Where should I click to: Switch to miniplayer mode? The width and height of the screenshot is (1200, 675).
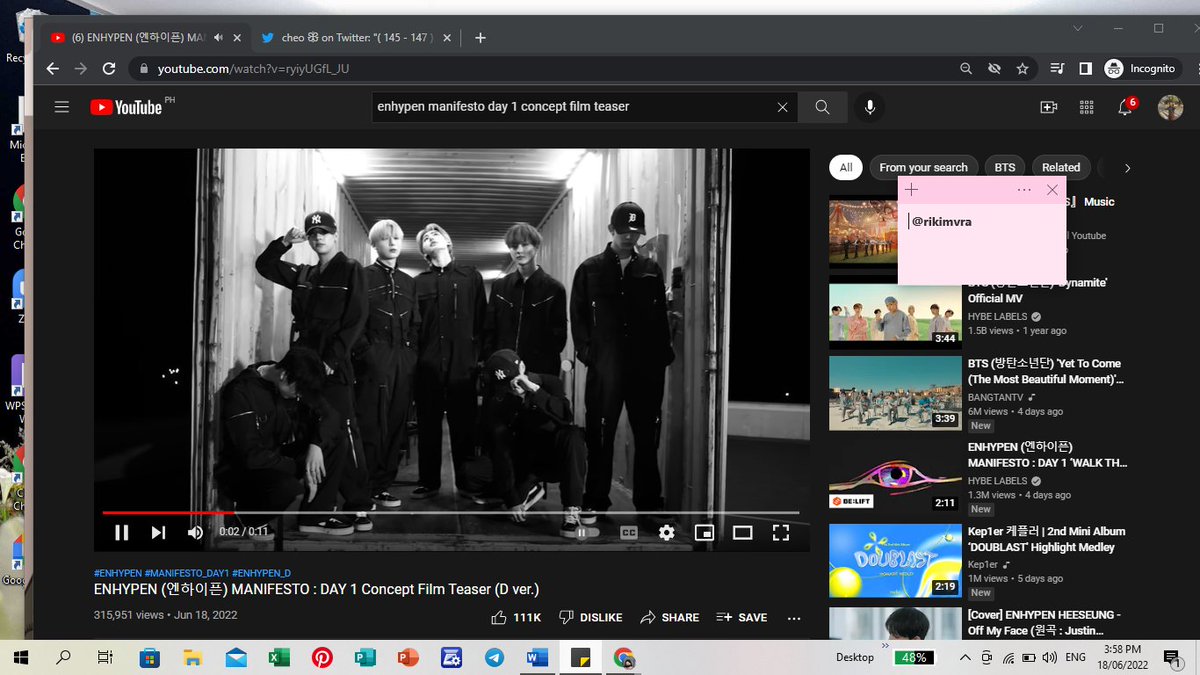[704, 533]
